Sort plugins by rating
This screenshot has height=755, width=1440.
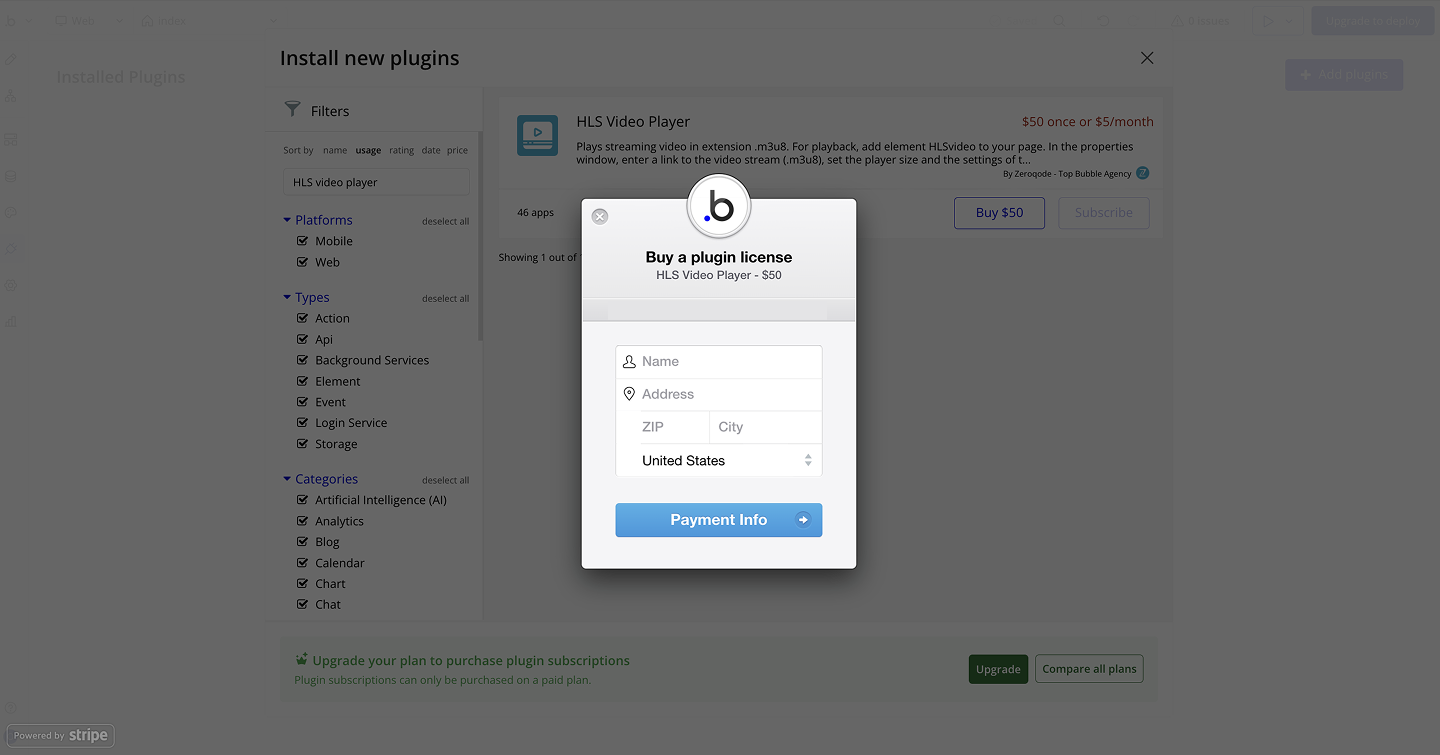(x=401, y=150)
